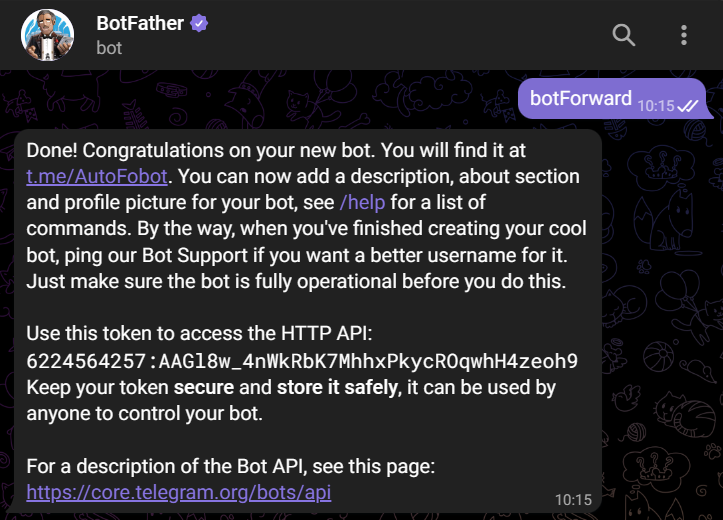Screen dimensions: 723x520
Task: Click the bold word 'secure' in the message
Action: point(203,387)
